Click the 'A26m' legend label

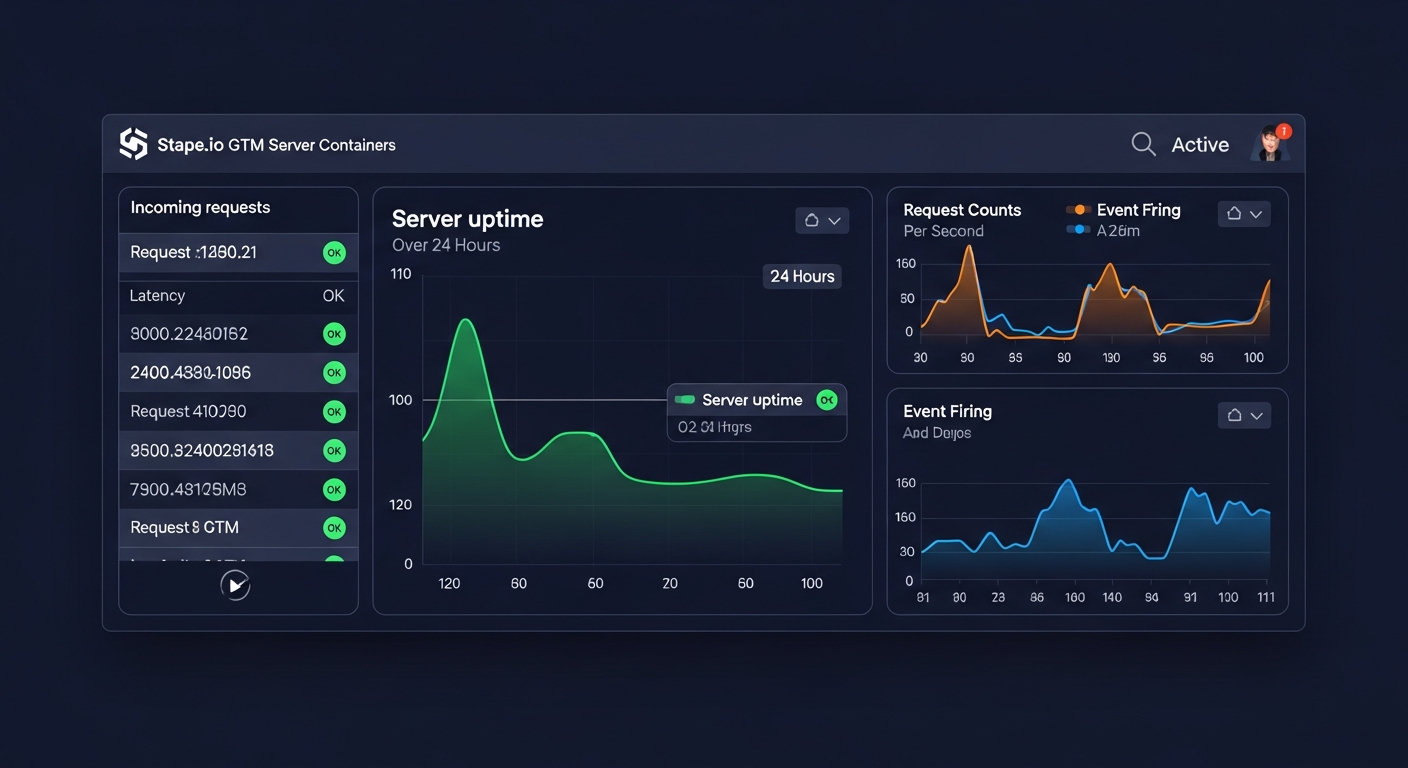pyautogui.click(x=1118, y=231)
